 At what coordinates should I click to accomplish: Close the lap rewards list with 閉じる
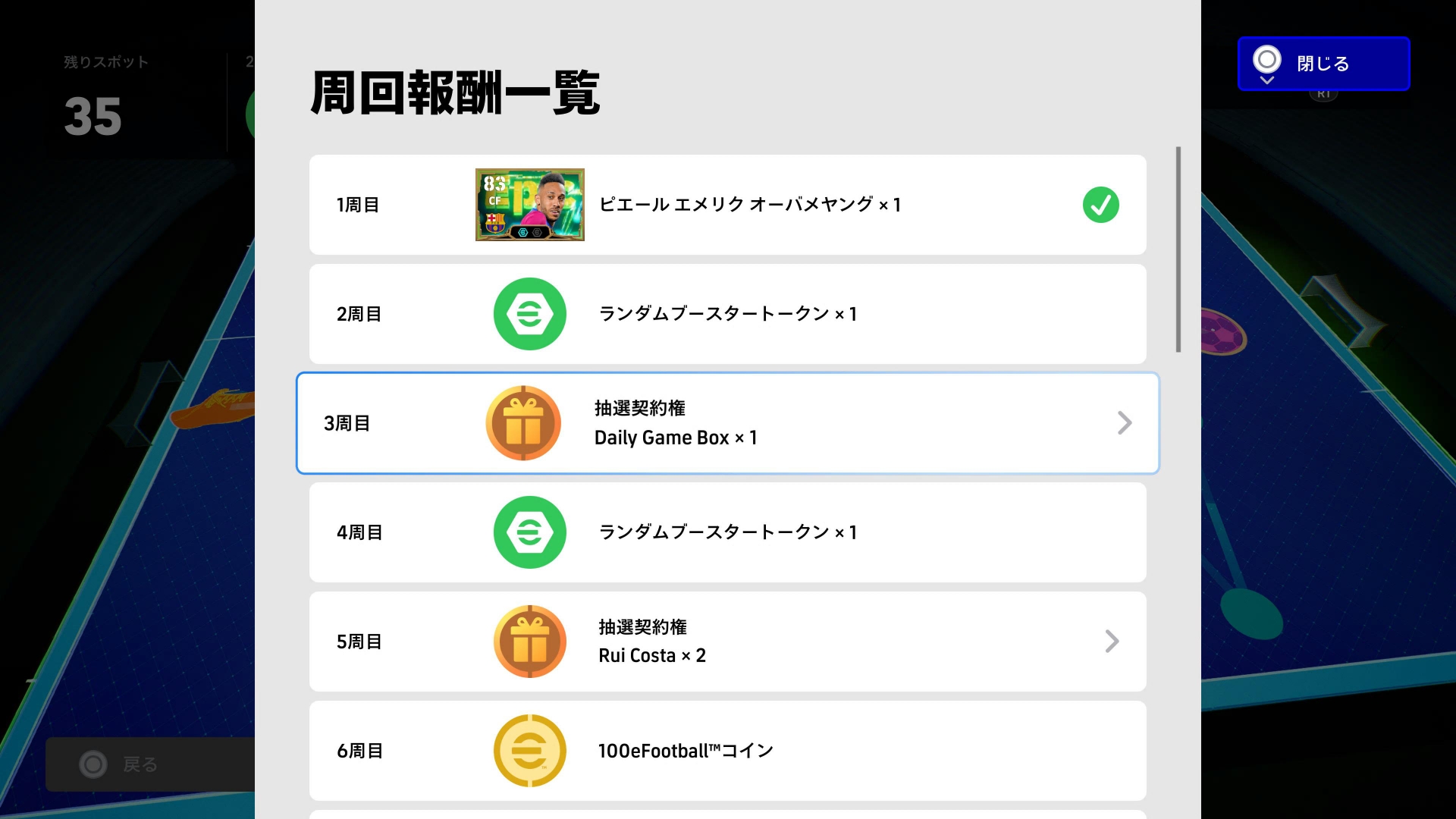(1323, 64)
